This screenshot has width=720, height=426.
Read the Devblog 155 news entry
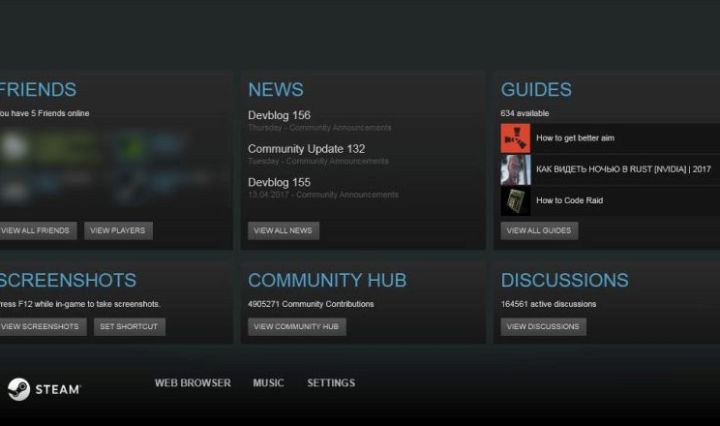click(x=279, y=183)
